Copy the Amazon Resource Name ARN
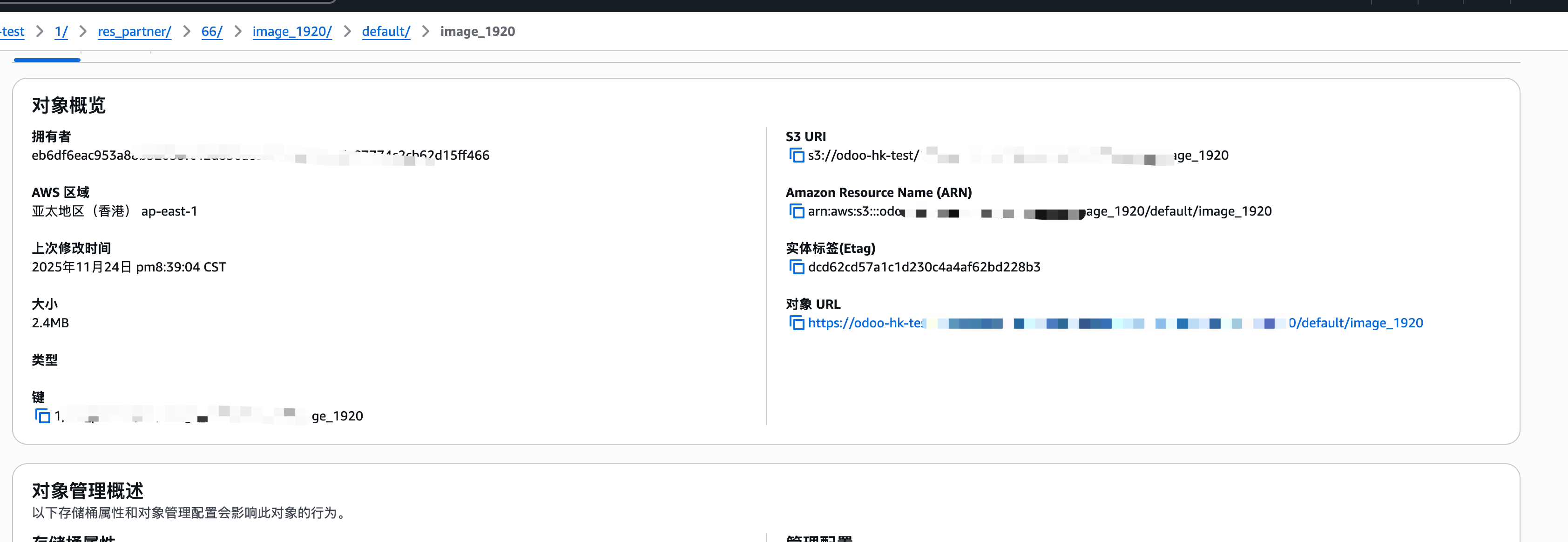Viewport: 1568px width, 542px height. coord(796,211)
